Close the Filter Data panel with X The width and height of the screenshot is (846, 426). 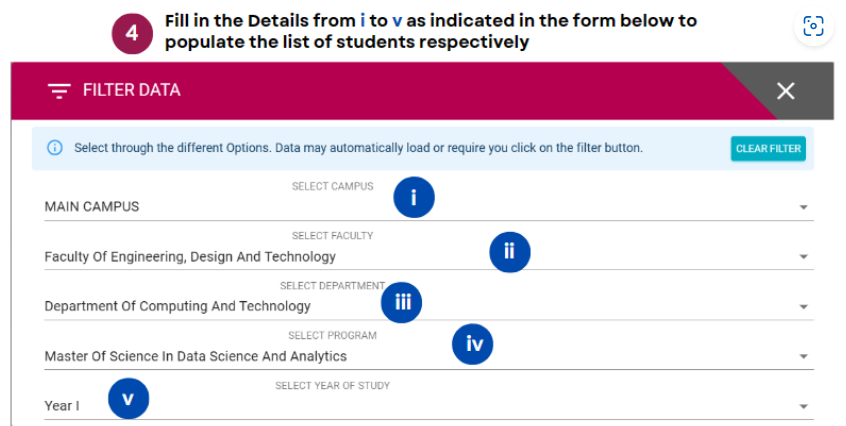[x=786, y=91]
